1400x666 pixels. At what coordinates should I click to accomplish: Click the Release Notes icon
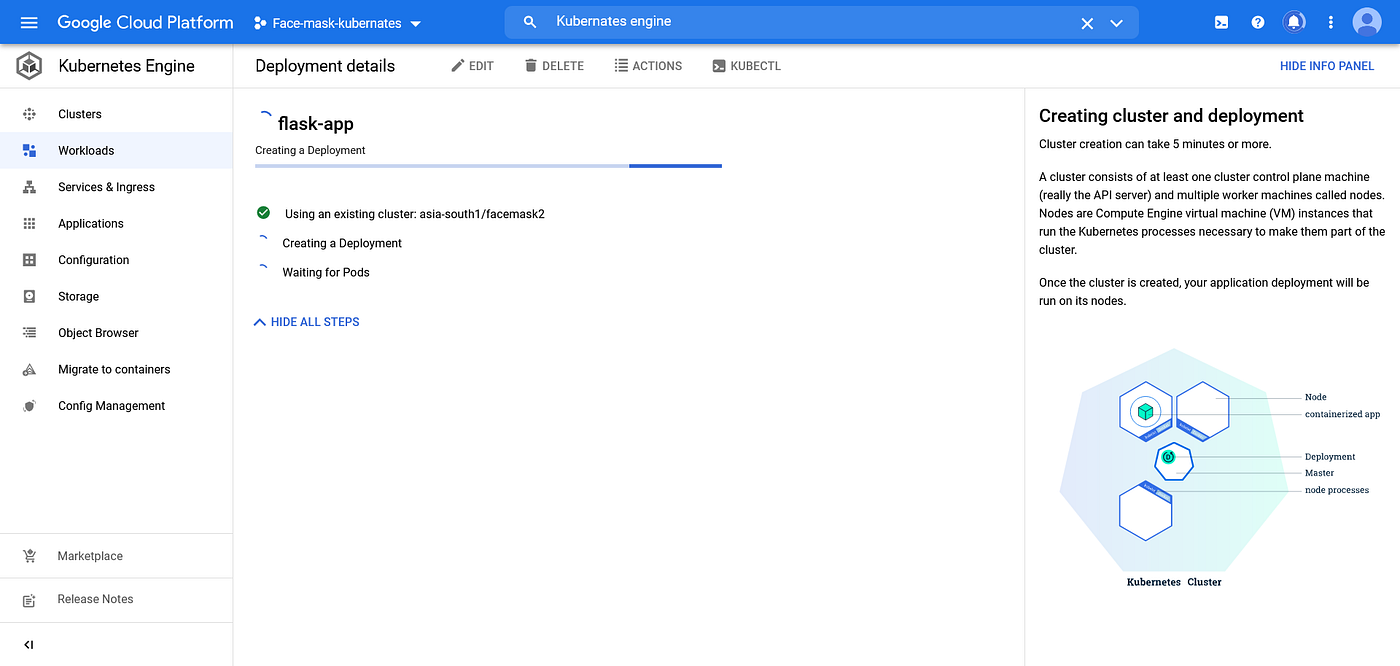[29, 599]
